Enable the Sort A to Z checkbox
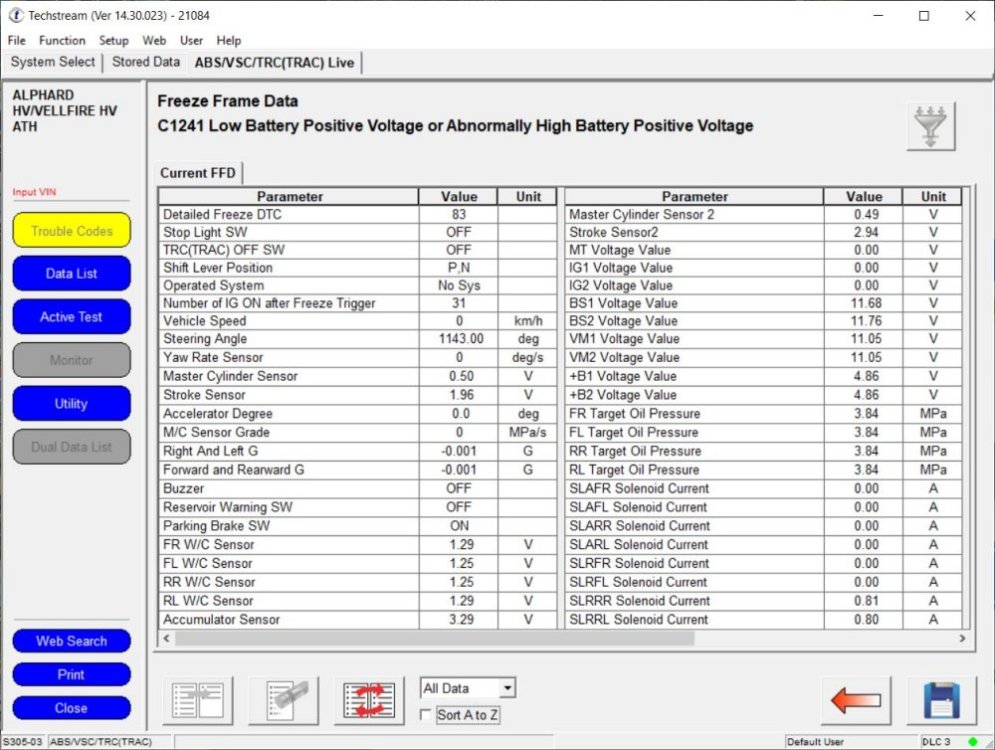Image resolution: width=995 pixels, height=750 pixels. (425, 715)
